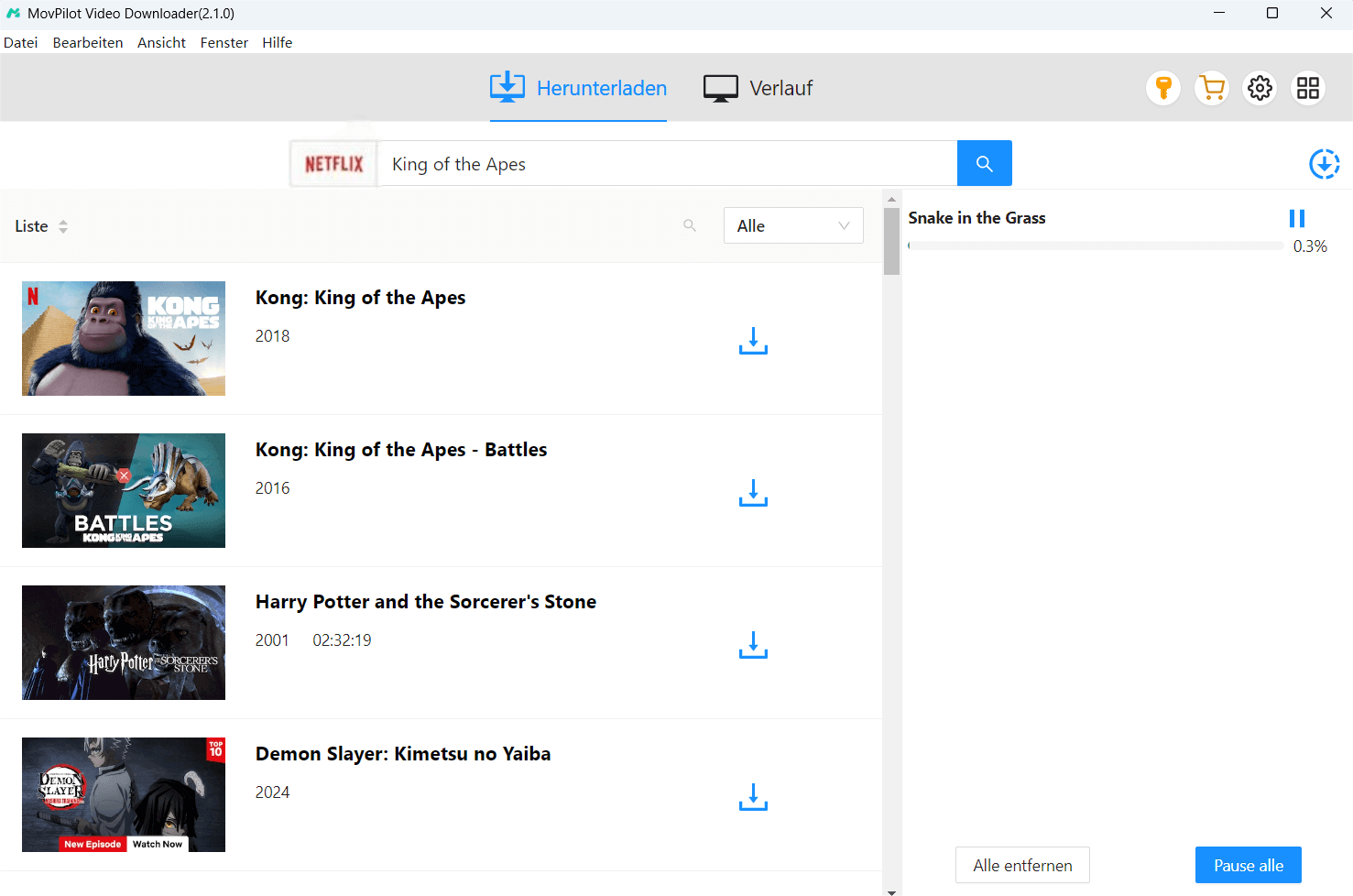Viewport: 1353px width, 896px height.
Task: Click the Pause alle button
Action: pos(1249,865)
